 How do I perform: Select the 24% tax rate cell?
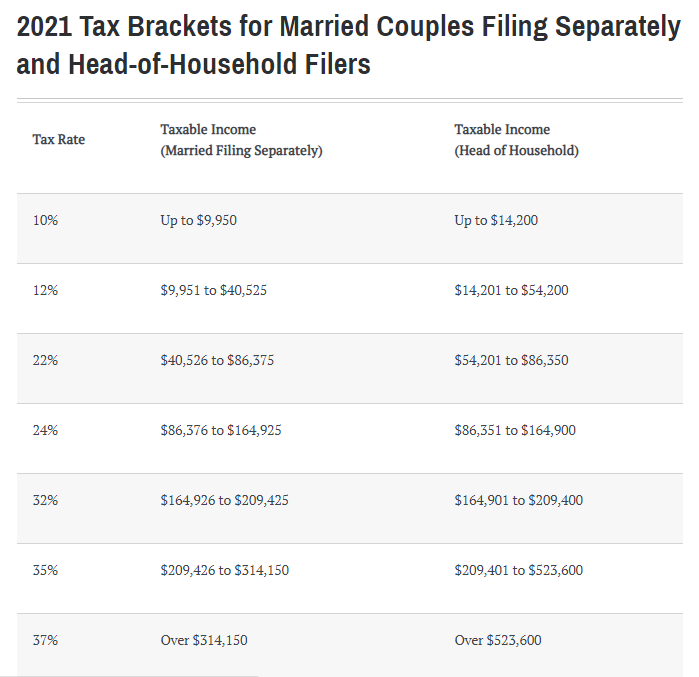pos(45,430)
